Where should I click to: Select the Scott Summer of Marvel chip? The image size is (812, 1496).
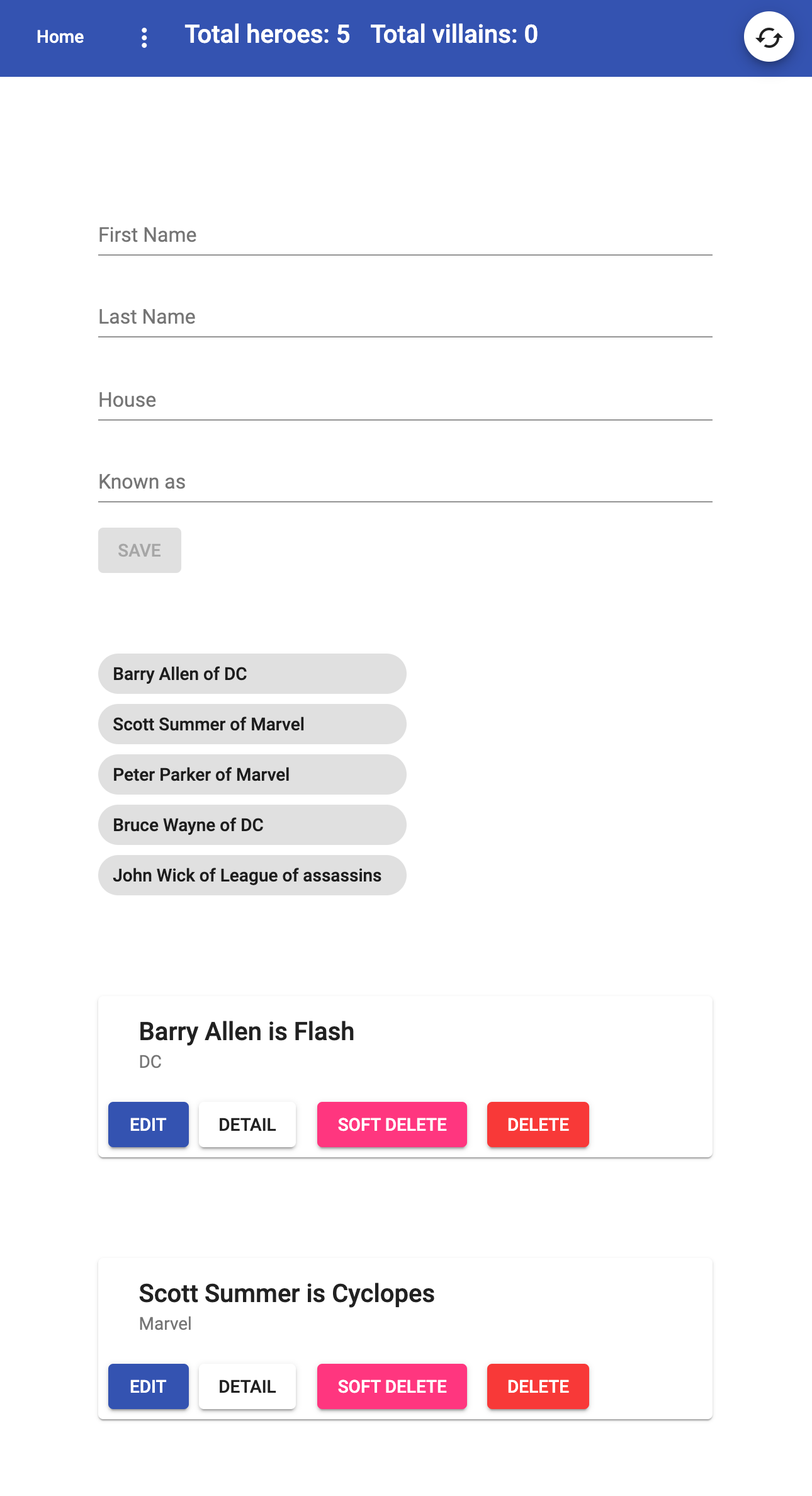click(x=252, y=724)
